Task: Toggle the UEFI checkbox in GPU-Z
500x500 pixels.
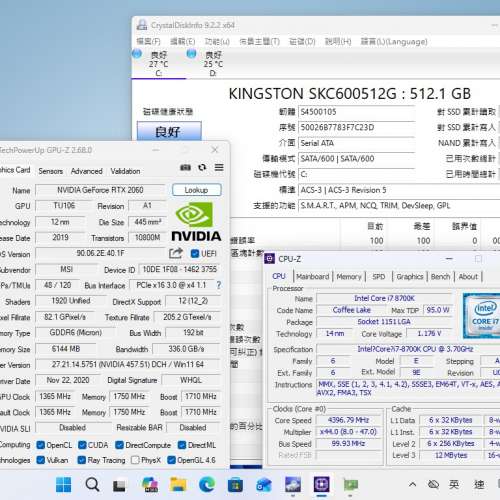Action: click(x=195, y=254)
